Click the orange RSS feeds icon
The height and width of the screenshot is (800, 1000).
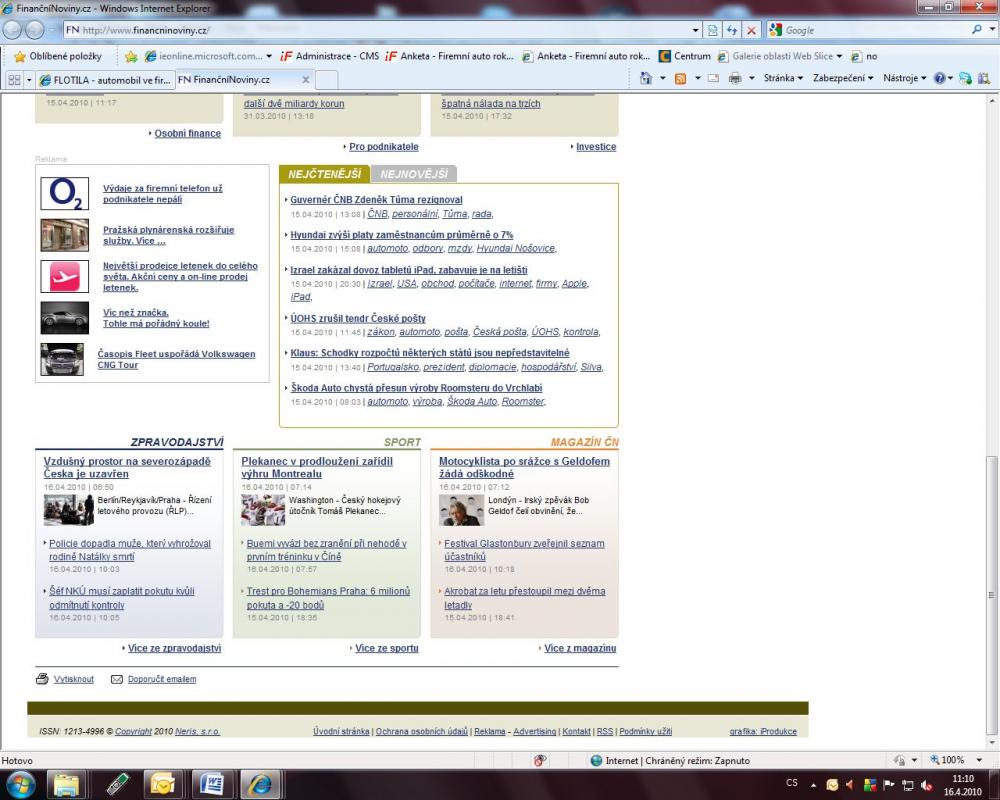tap(680, 78)
